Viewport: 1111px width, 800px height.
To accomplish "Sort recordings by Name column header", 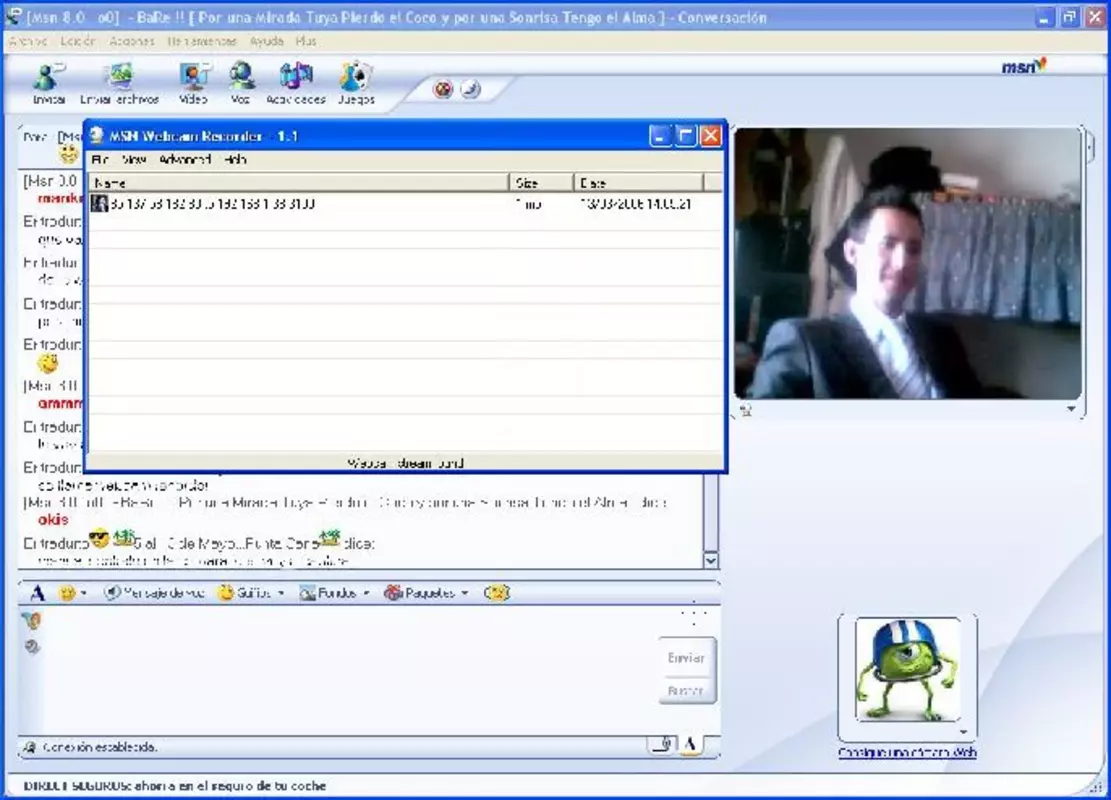I will 298,183.
